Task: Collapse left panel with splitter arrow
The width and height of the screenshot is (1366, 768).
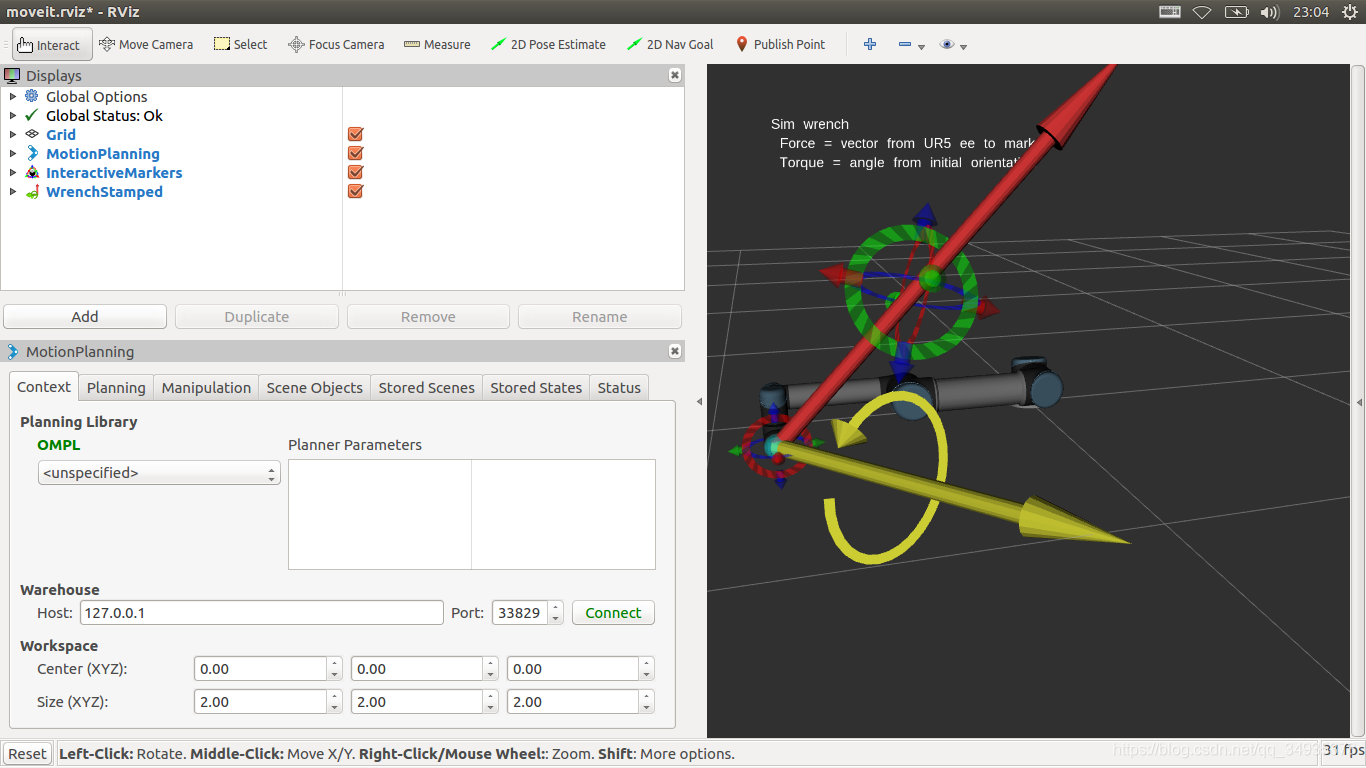Action: pyautogui.click(x=699, y=401)
